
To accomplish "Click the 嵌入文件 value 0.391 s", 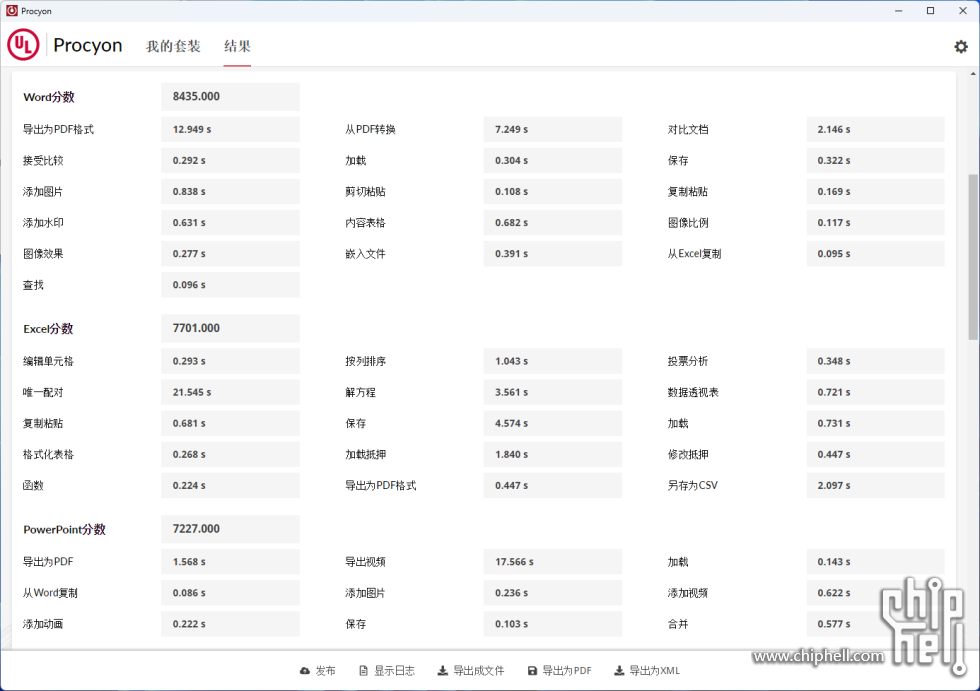I will click(552, 254).
